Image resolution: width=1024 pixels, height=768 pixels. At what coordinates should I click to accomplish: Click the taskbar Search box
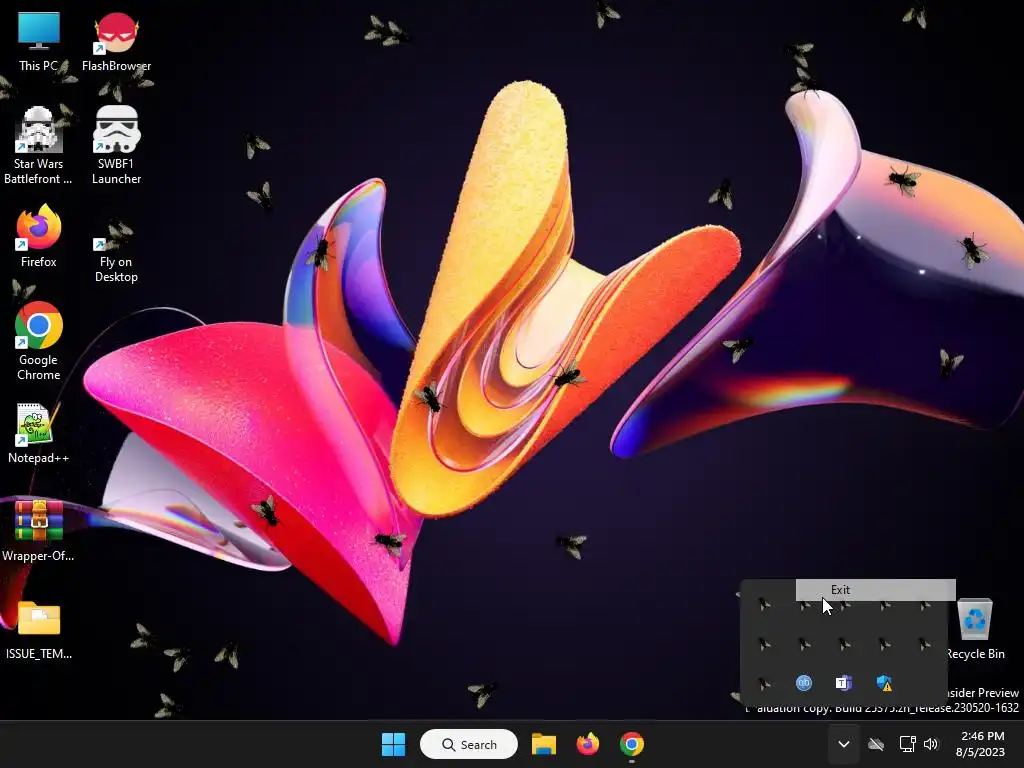[469, 744]
